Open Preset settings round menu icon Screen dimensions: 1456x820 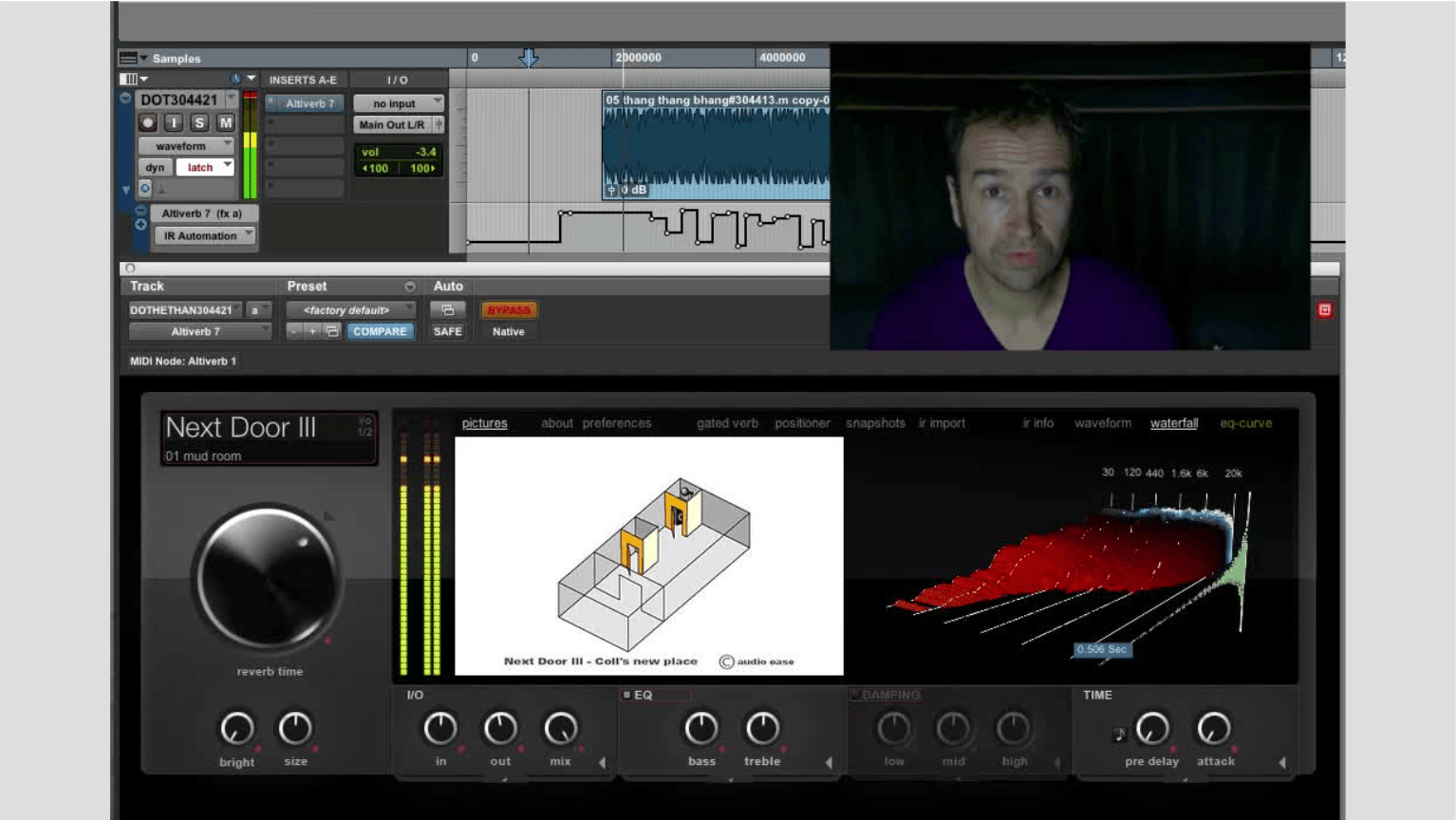coord(409,287)
